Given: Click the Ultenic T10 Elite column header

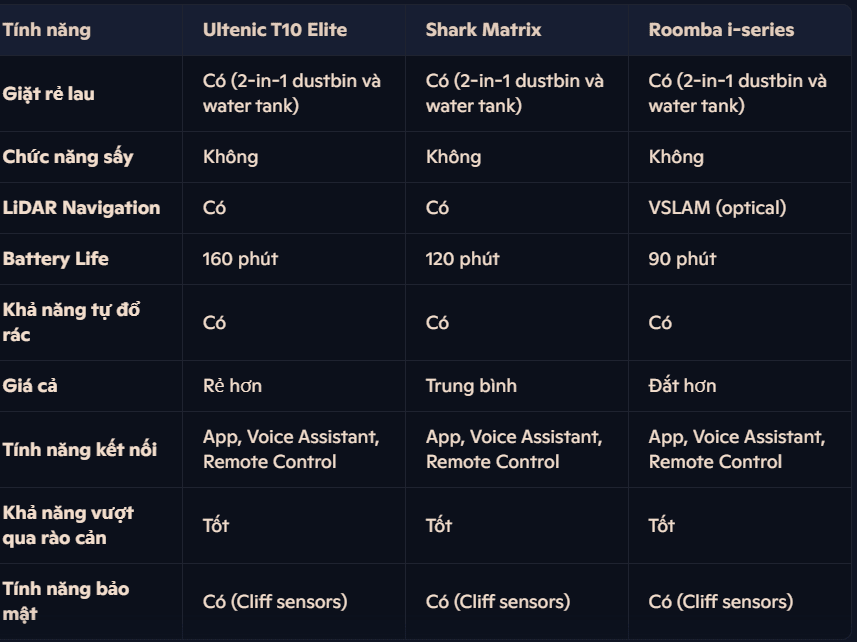Looking at the screenshot, I should (274, 30).
